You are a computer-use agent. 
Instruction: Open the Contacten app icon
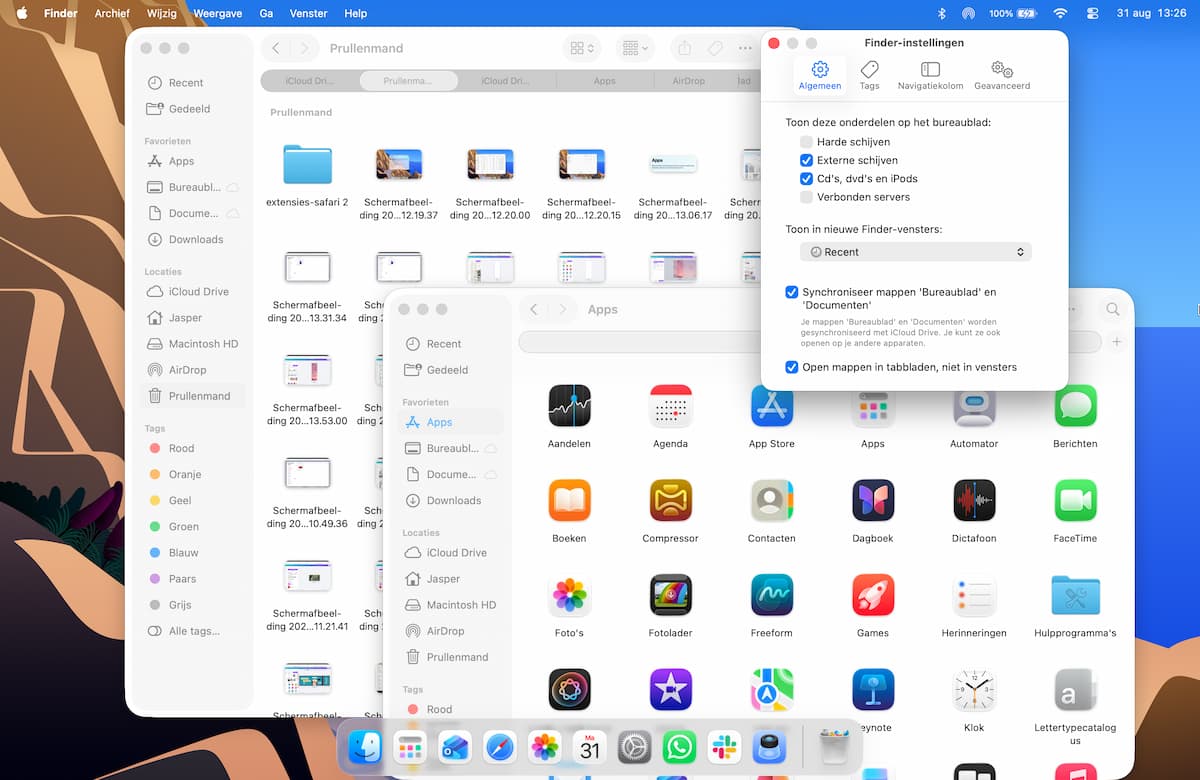pyautogui.click(x=772, y=500)
